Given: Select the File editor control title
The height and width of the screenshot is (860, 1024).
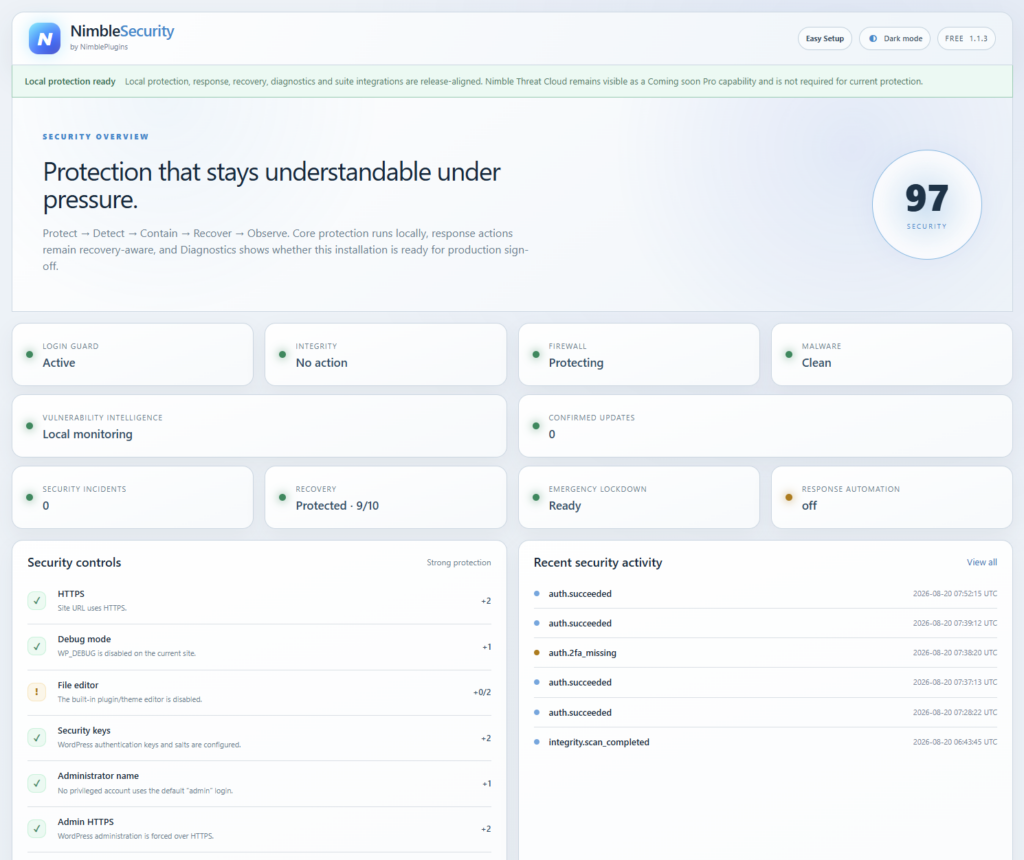Looking at the screenshot, I should (x=78, y=685).
